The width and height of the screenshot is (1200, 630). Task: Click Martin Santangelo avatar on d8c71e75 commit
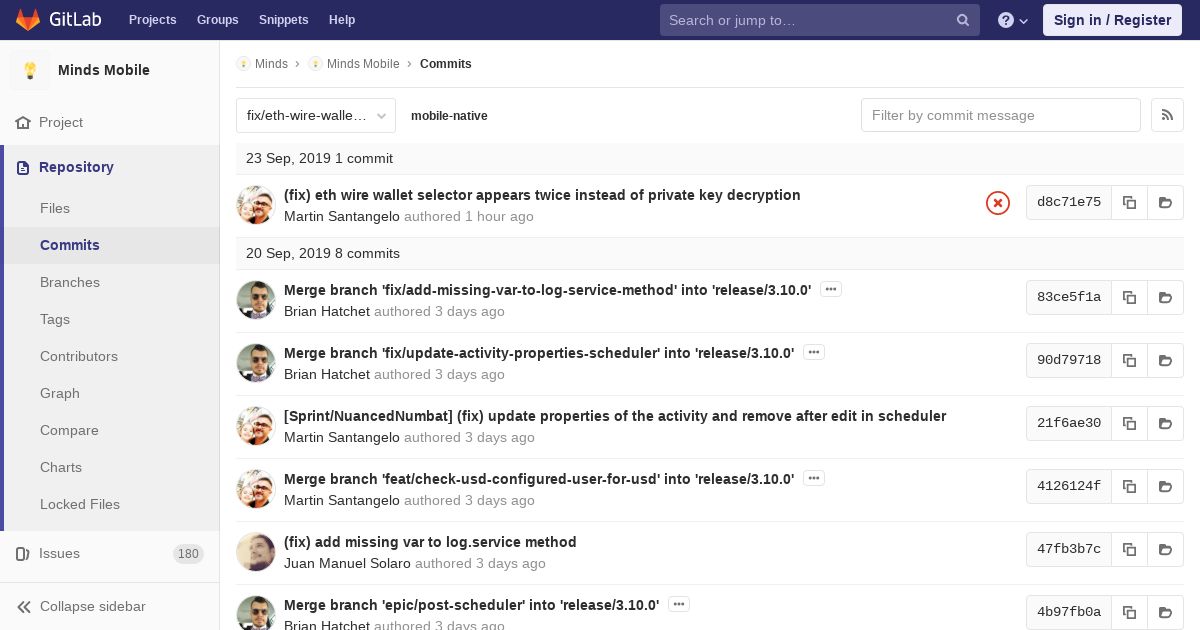256,205
